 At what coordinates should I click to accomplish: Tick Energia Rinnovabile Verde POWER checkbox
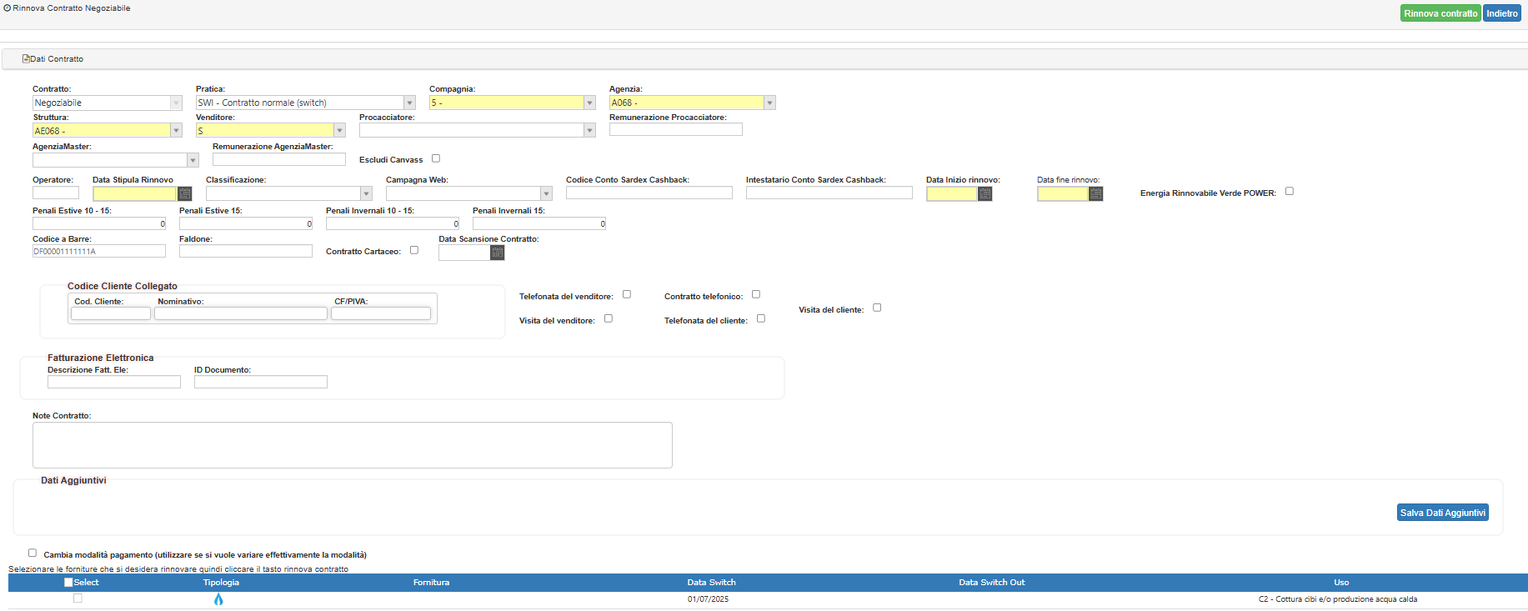click(x=1289, y=191)
